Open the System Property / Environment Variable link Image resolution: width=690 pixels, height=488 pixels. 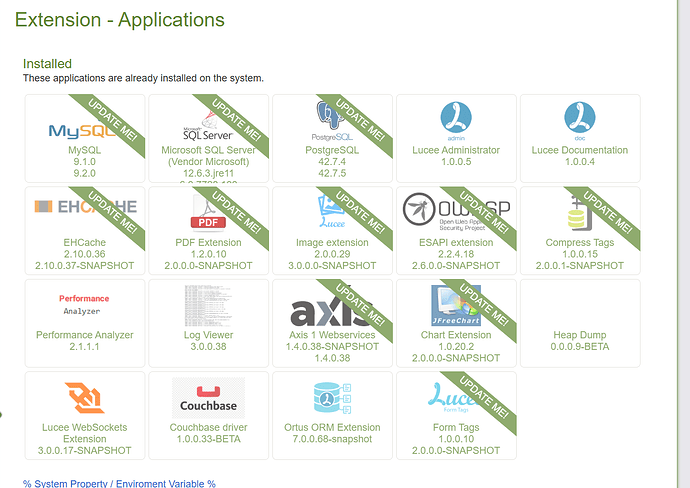[x=119, y=483]
